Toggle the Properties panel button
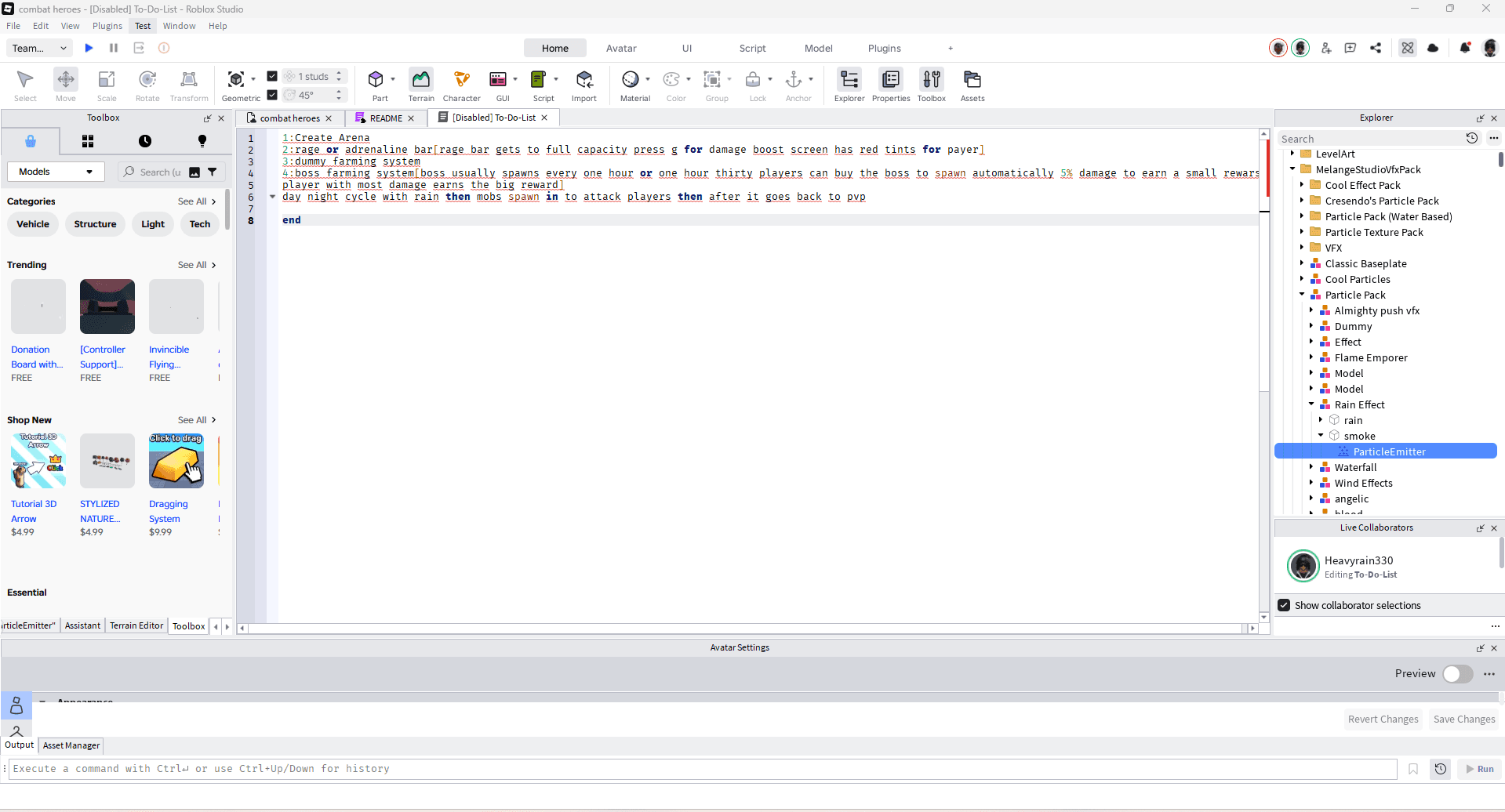Image resolution: width=1505 pixels, height=812 pixels. 891,85
